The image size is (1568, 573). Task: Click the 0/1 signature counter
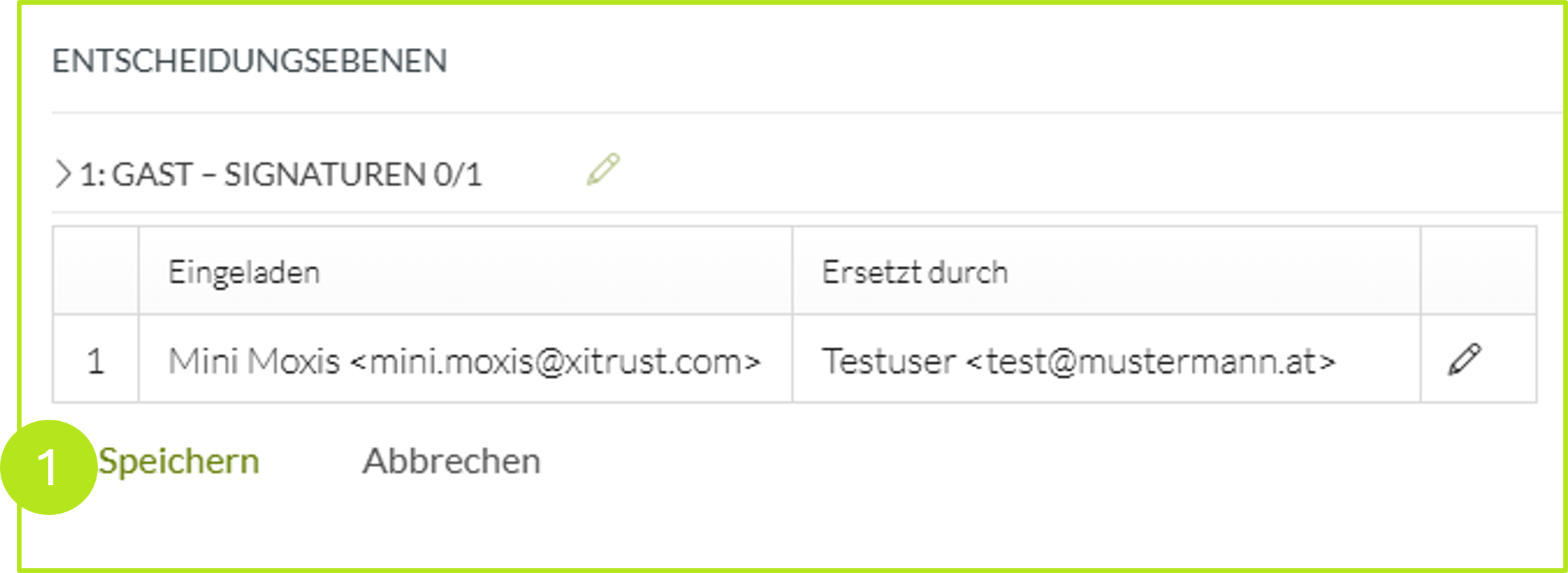457,175
